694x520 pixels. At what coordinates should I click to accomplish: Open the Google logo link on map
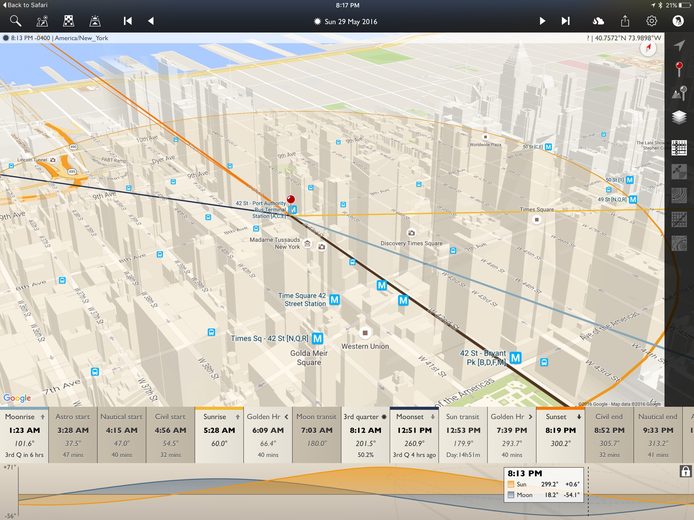point(17,398)
